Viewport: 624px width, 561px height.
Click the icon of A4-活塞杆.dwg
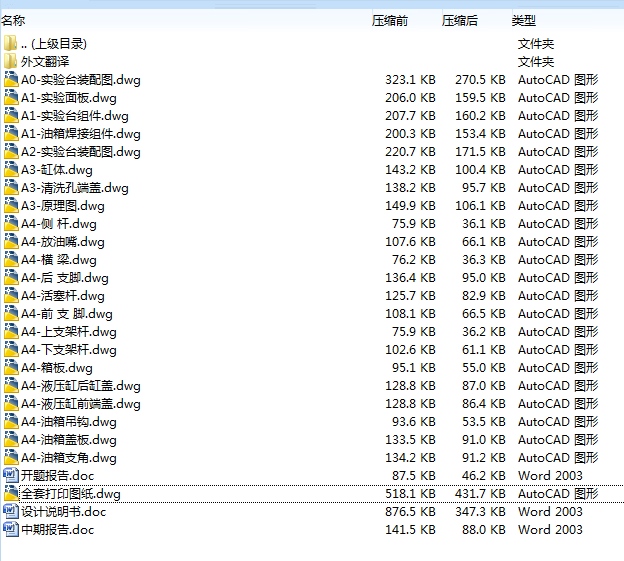tap(11, 296)
